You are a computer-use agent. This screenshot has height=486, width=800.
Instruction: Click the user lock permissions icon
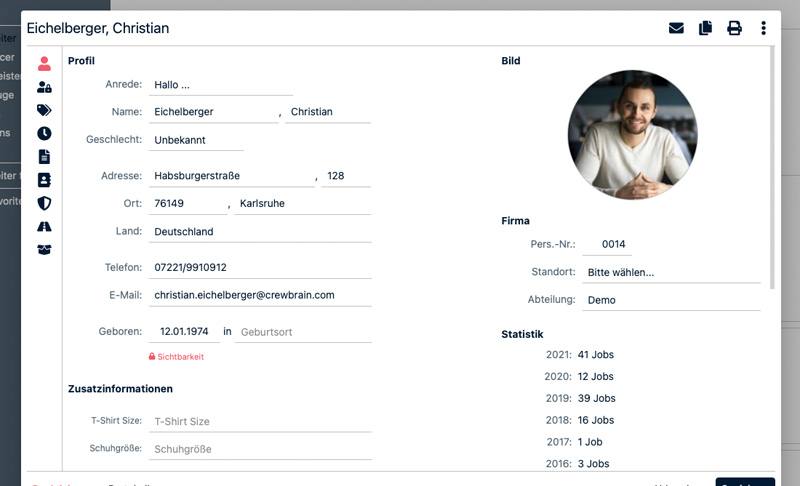pos(44,87)
